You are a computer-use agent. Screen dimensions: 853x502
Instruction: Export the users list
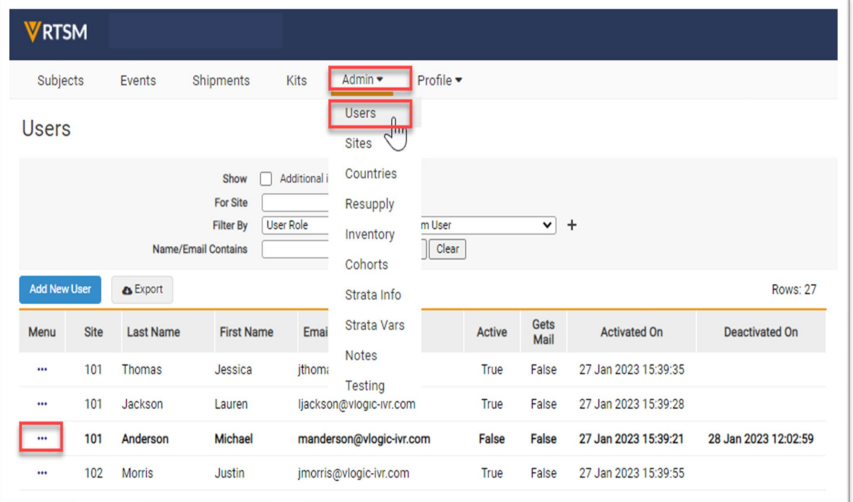(142, 290)
